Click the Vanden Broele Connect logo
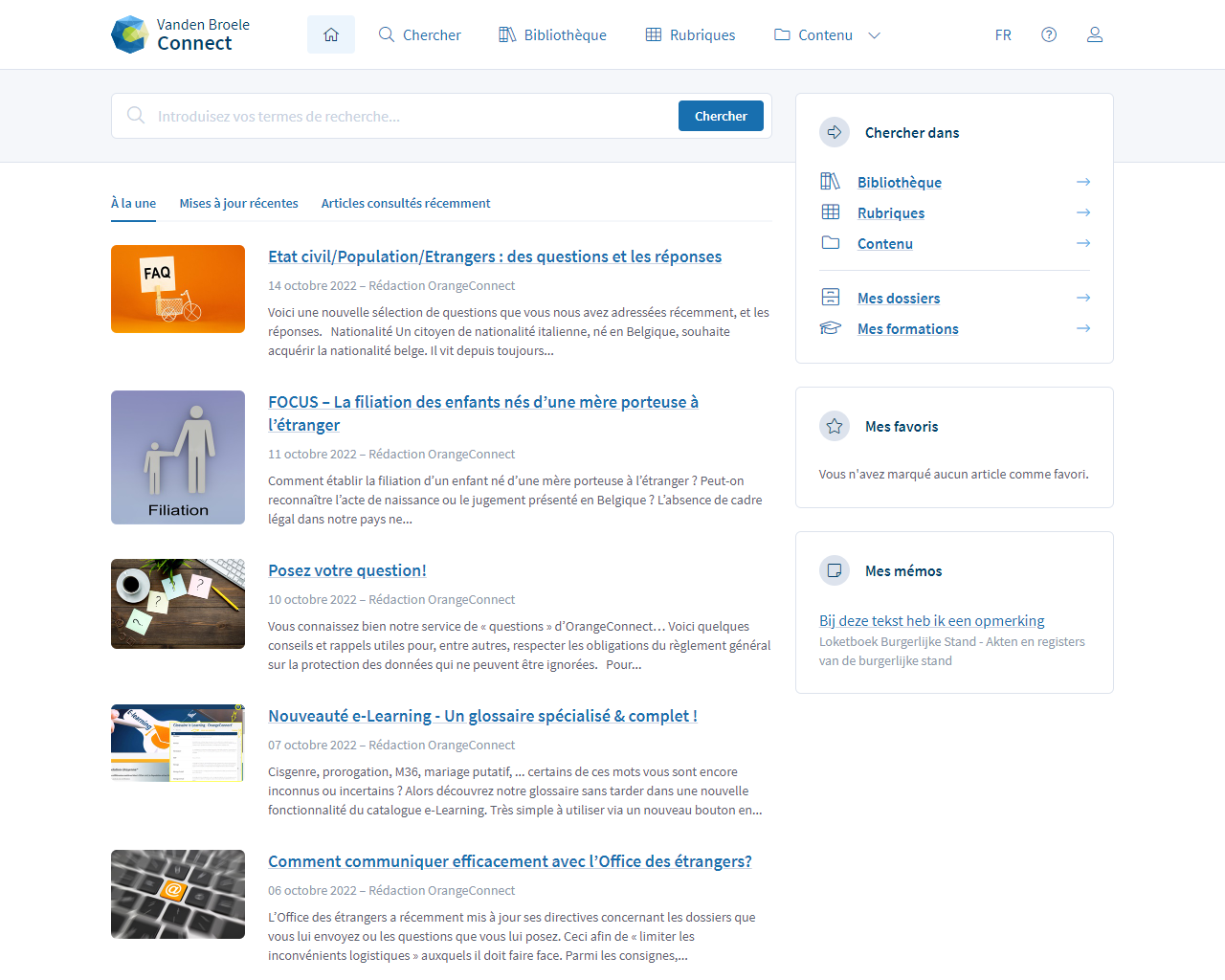 click(181, 34)
